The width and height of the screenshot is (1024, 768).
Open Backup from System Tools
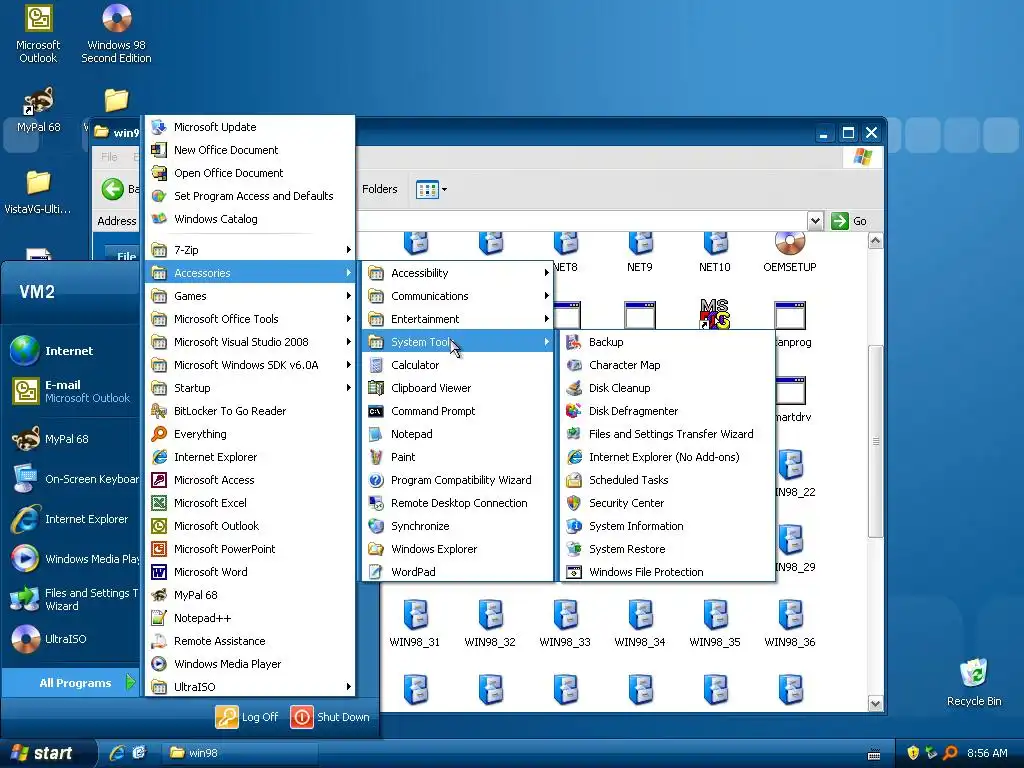coord(667,342)
